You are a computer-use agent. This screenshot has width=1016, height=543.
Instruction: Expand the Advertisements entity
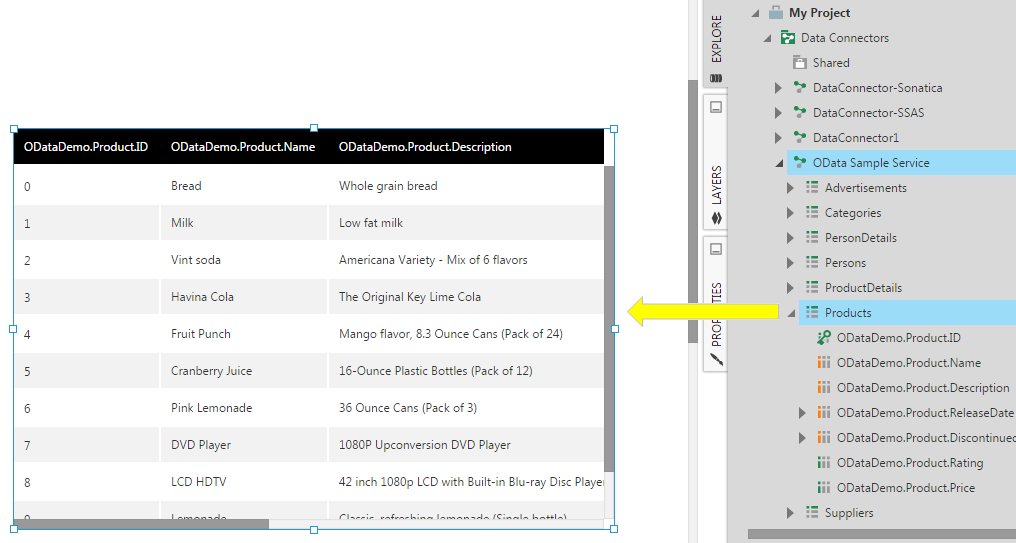790,188
